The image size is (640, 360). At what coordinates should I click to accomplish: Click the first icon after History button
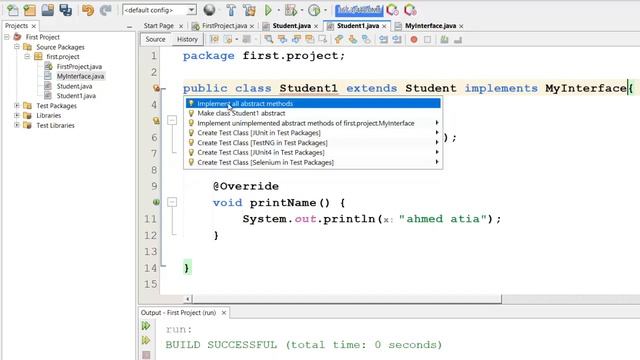tap(214, 39)
